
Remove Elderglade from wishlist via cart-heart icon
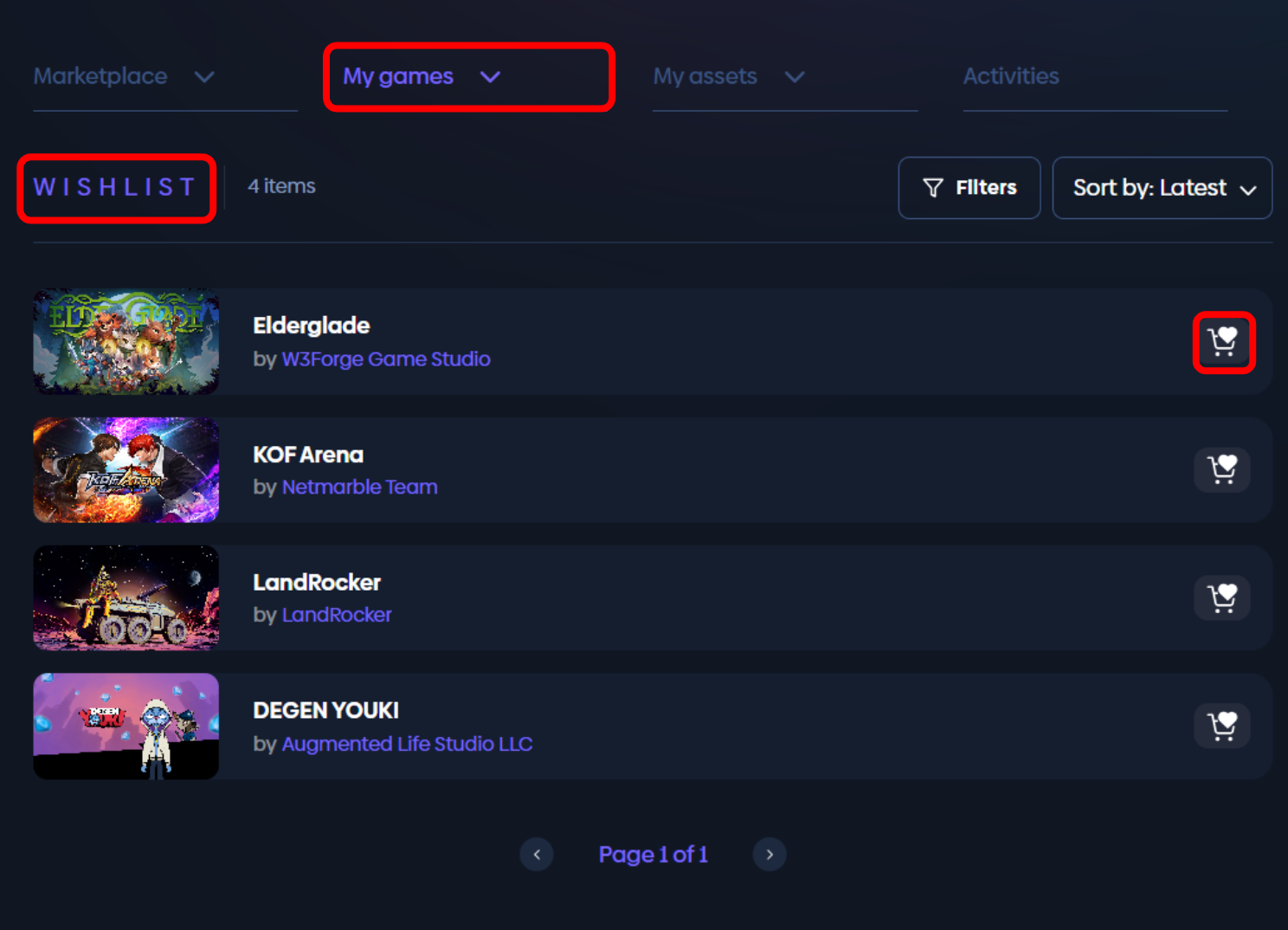[1223, 342]
